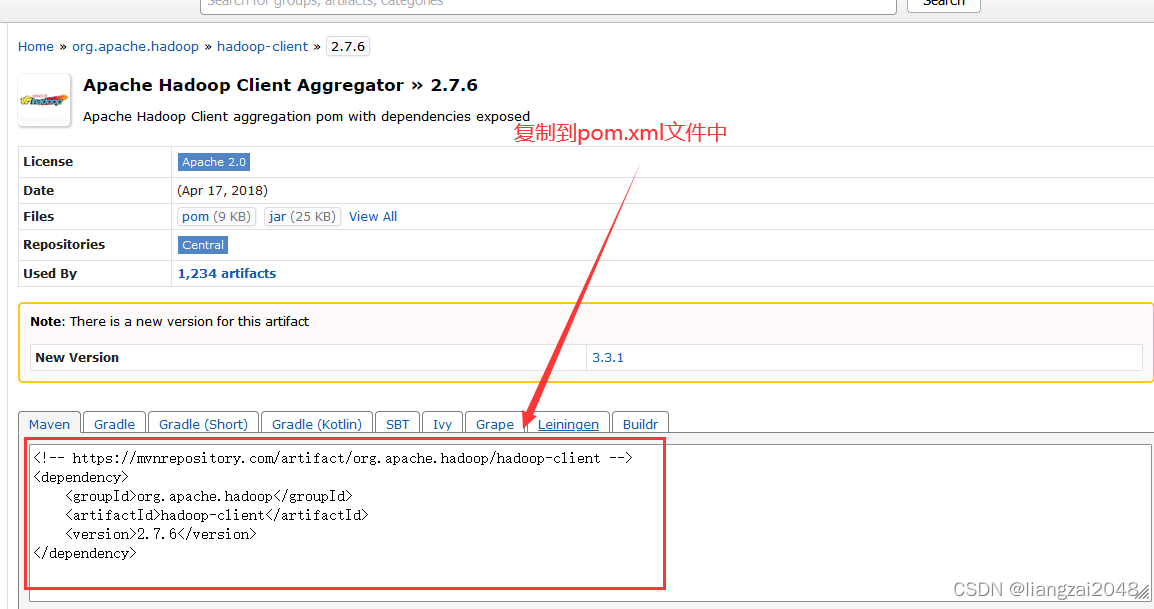The image size is (1154, 609).
Task: Switch to the Leiningen tab
Action: point(568,423)
